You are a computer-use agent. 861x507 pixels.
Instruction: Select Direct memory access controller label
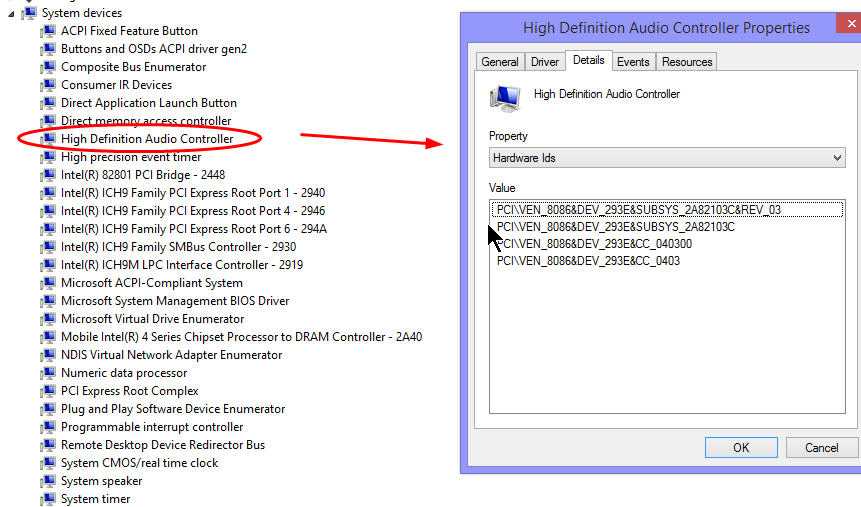pyautogui.click(x=146, y=121)
